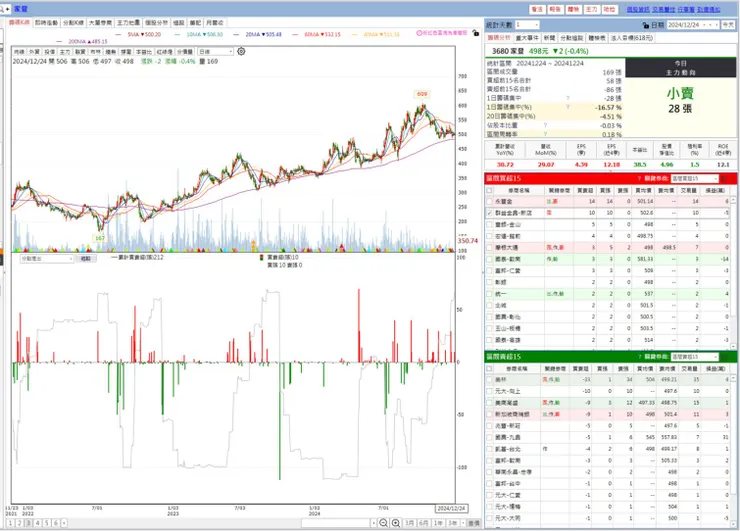Open the 新聞 tab
The width and height of the screenshot is (740, 531).
549,38
